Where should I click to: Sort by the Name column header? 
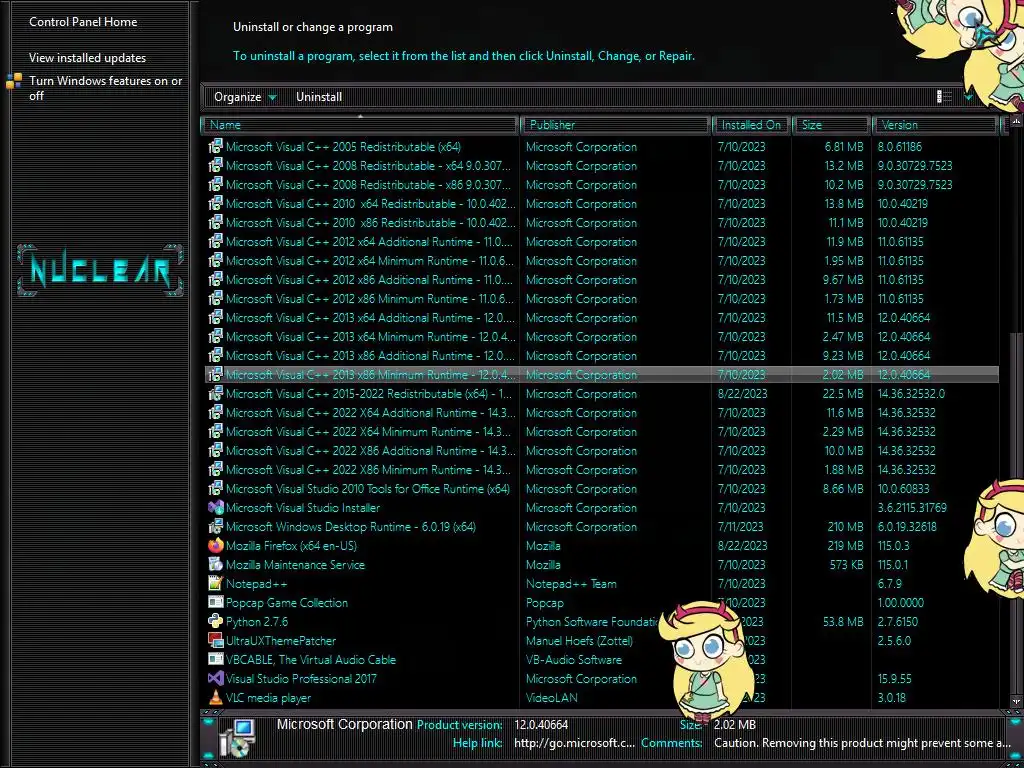(x=360, y=124)
